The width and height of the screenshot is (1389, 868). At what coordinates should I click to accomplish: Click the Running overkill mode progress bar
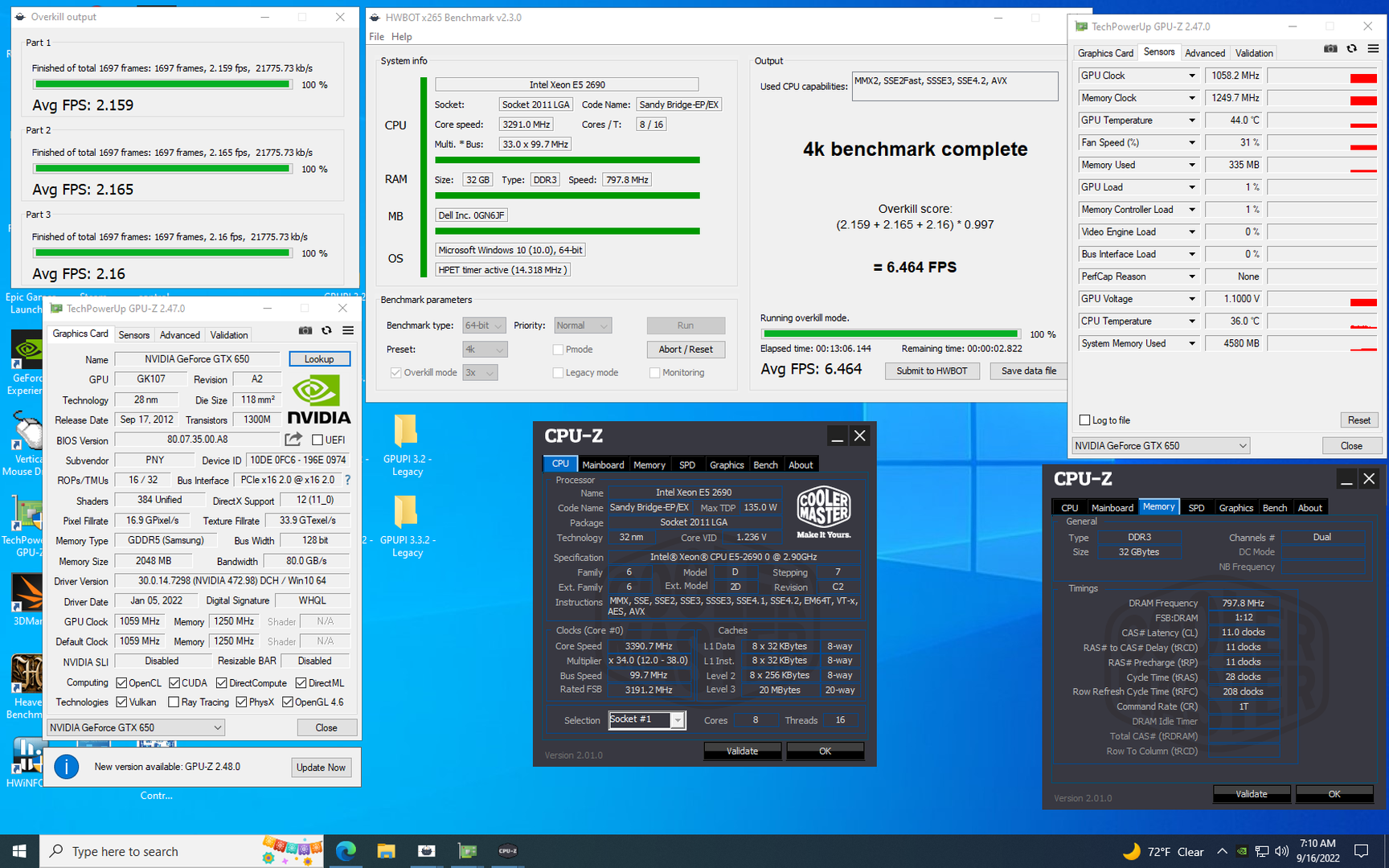(x=891, y=334)
